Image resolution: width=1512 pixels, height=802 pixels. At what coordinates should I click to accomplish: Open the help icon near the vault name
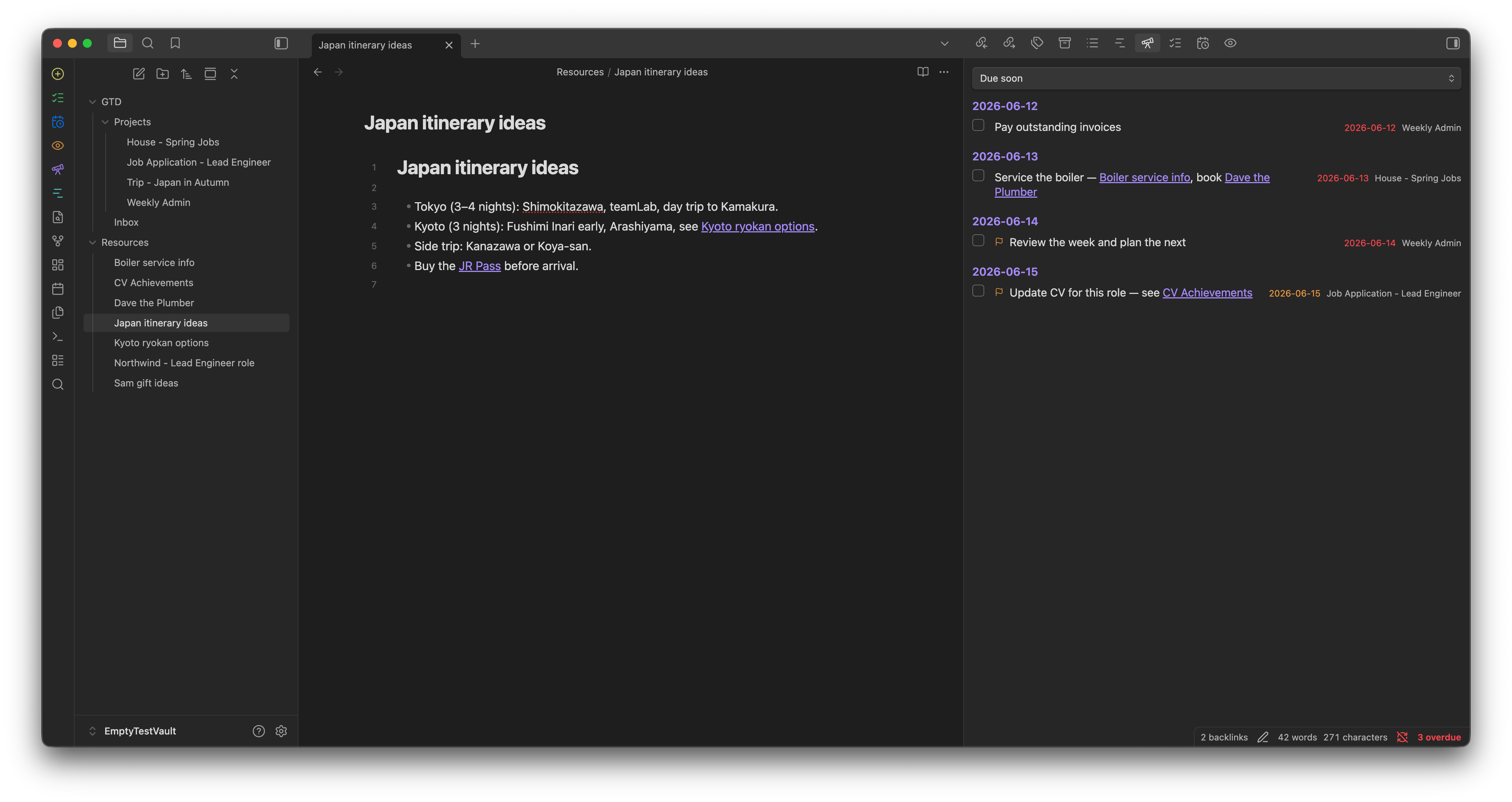point(259,731)
